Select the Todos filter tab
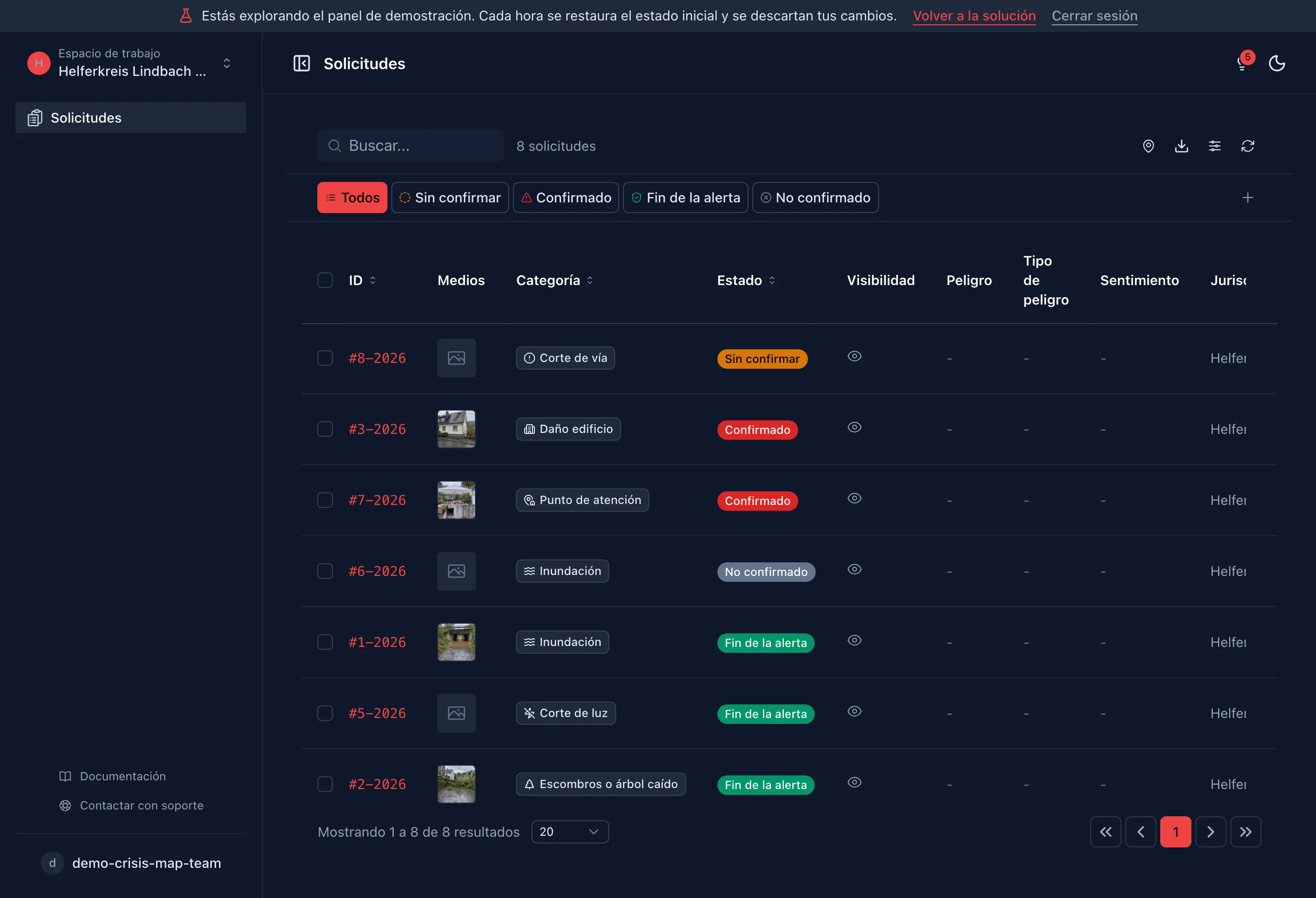Image resolution: width=1316 pixels, height=898 pixels. 352,198
